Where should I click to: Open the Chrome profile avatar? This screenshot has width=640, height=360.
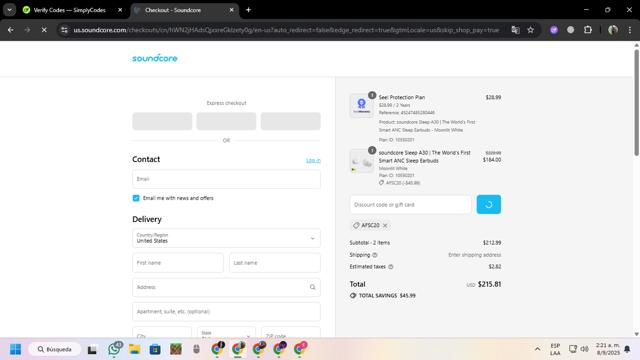(613, 30)
